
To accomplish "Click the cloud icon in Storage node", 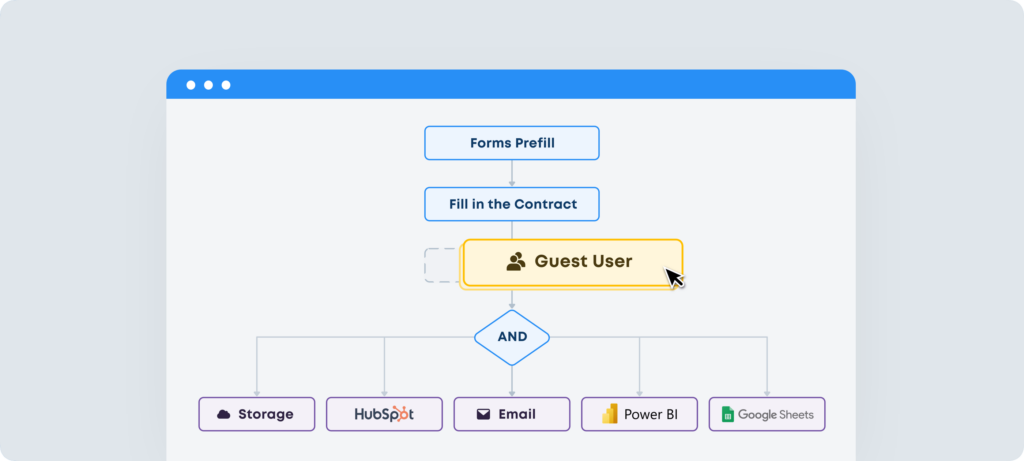I will [224, 414].
